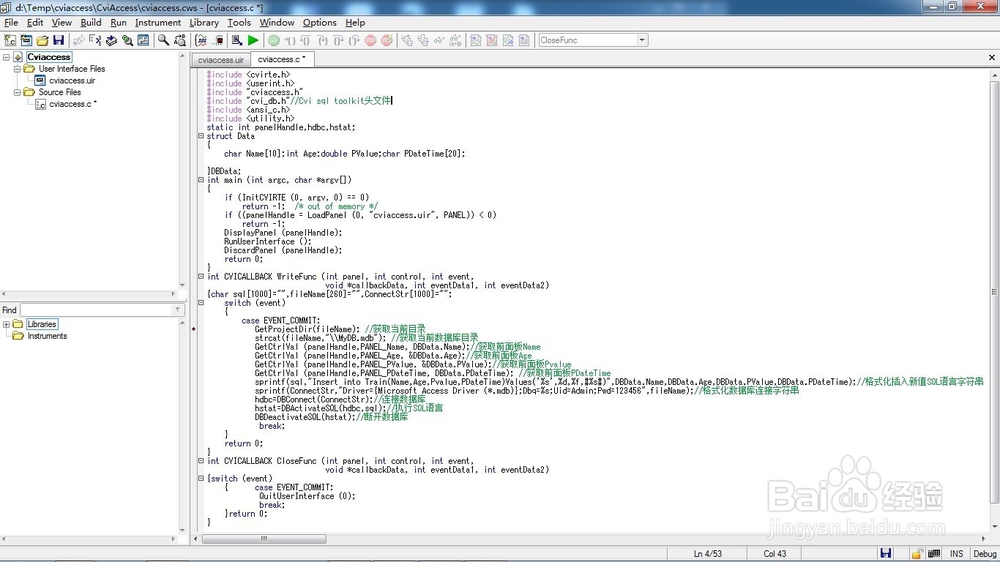1000x562 pixels.
Task: Click the padlock icon in status bar
Action: [916, 553]
